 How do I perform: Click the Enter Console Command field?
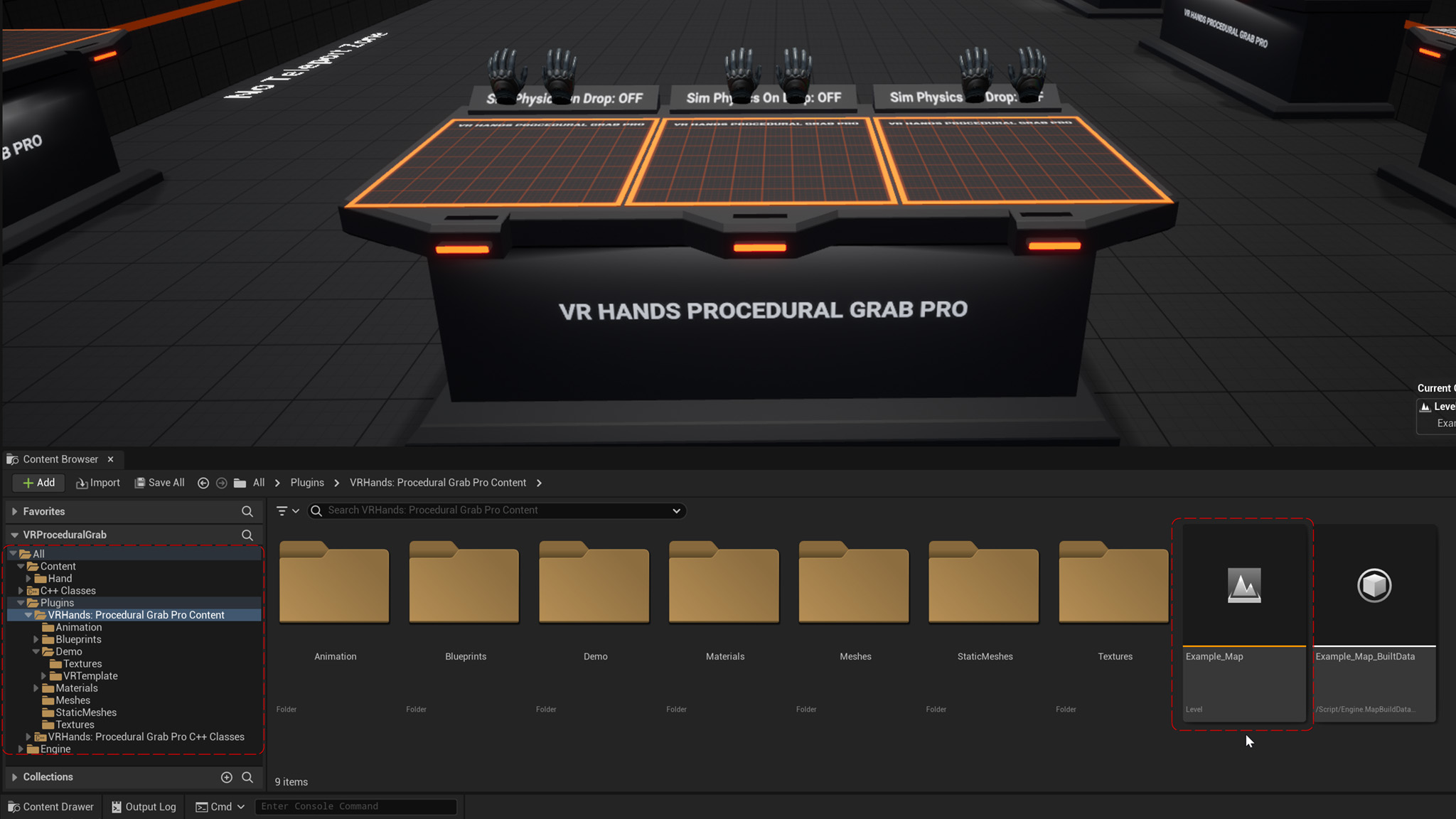pos(355,806)
